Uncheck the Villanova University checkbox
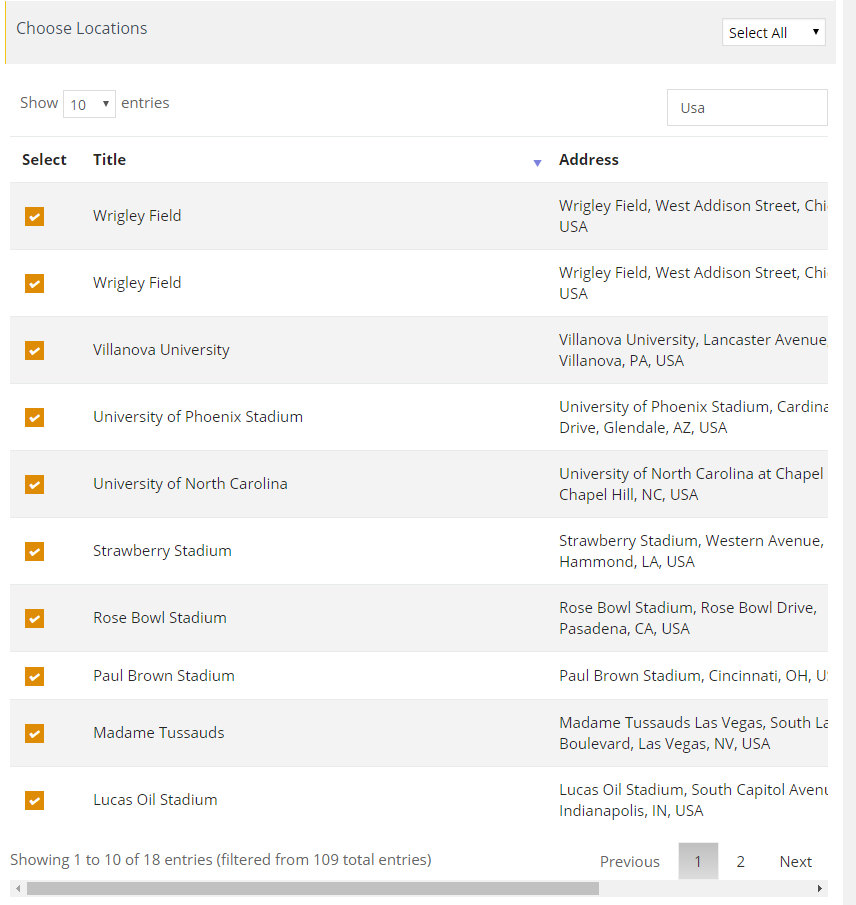856x905 pixels. (35, 350)
